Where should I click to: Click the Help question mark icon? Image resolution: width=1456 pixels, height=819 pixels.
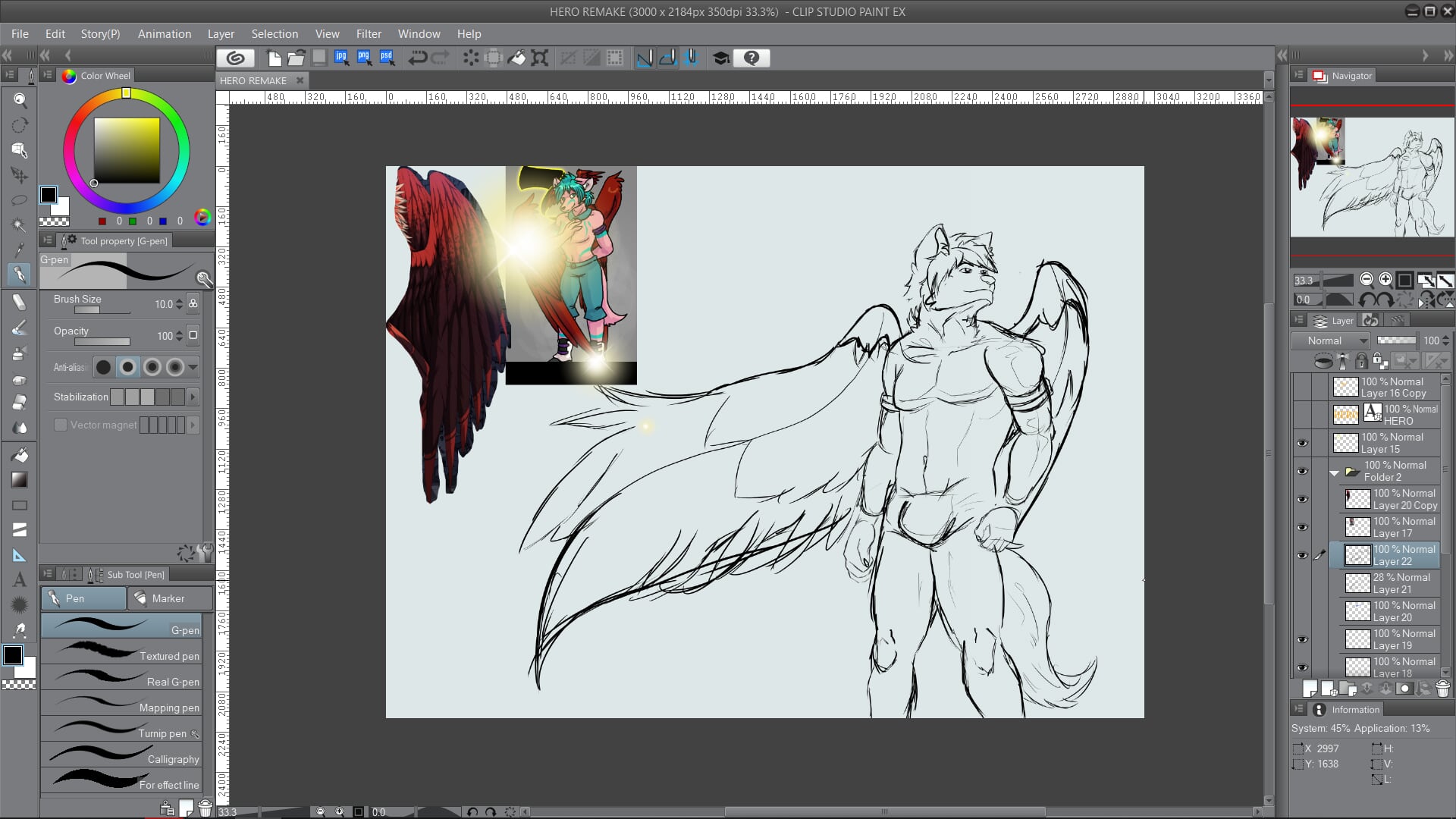tap(751, 58)
